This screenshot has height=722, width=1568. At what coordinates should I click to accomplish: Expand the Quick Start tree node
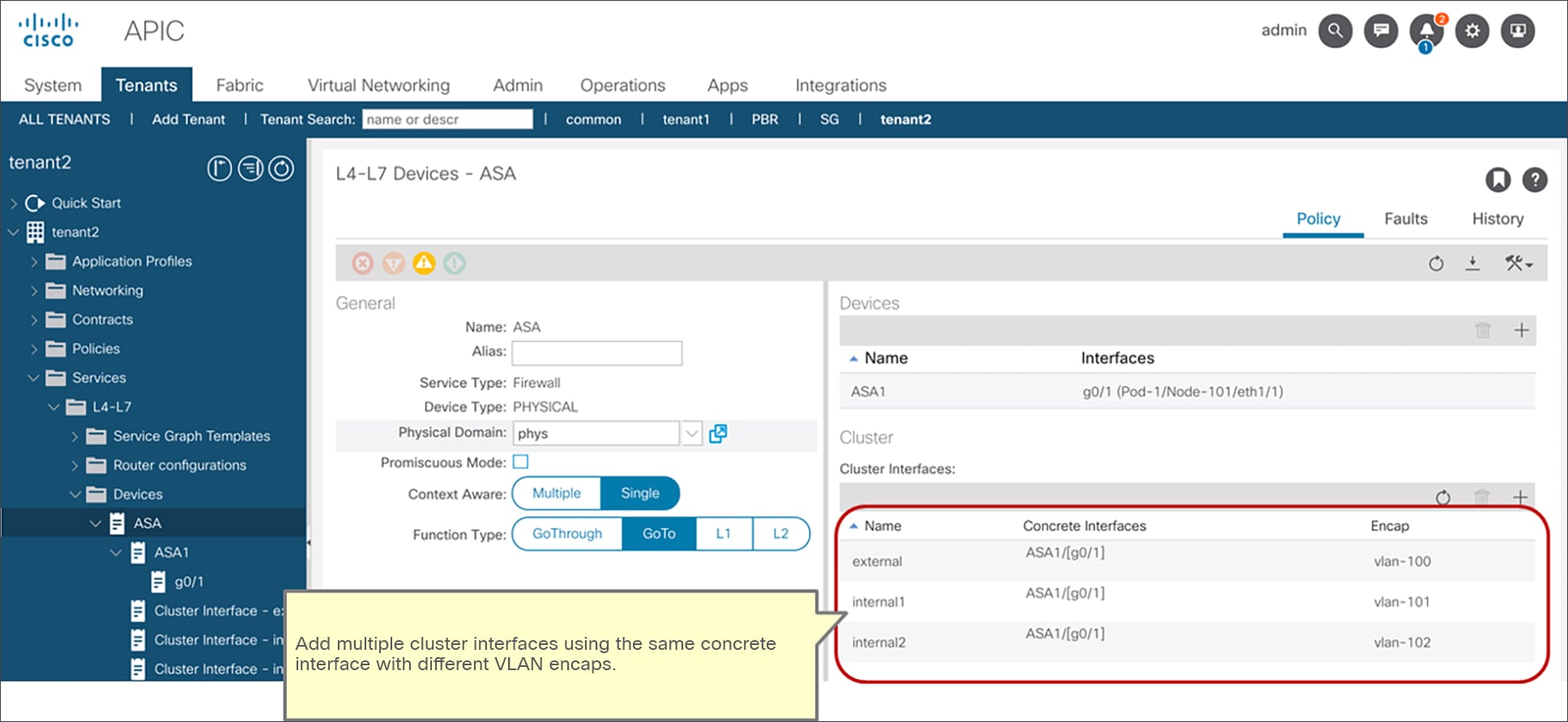click(x=13, y=203)
